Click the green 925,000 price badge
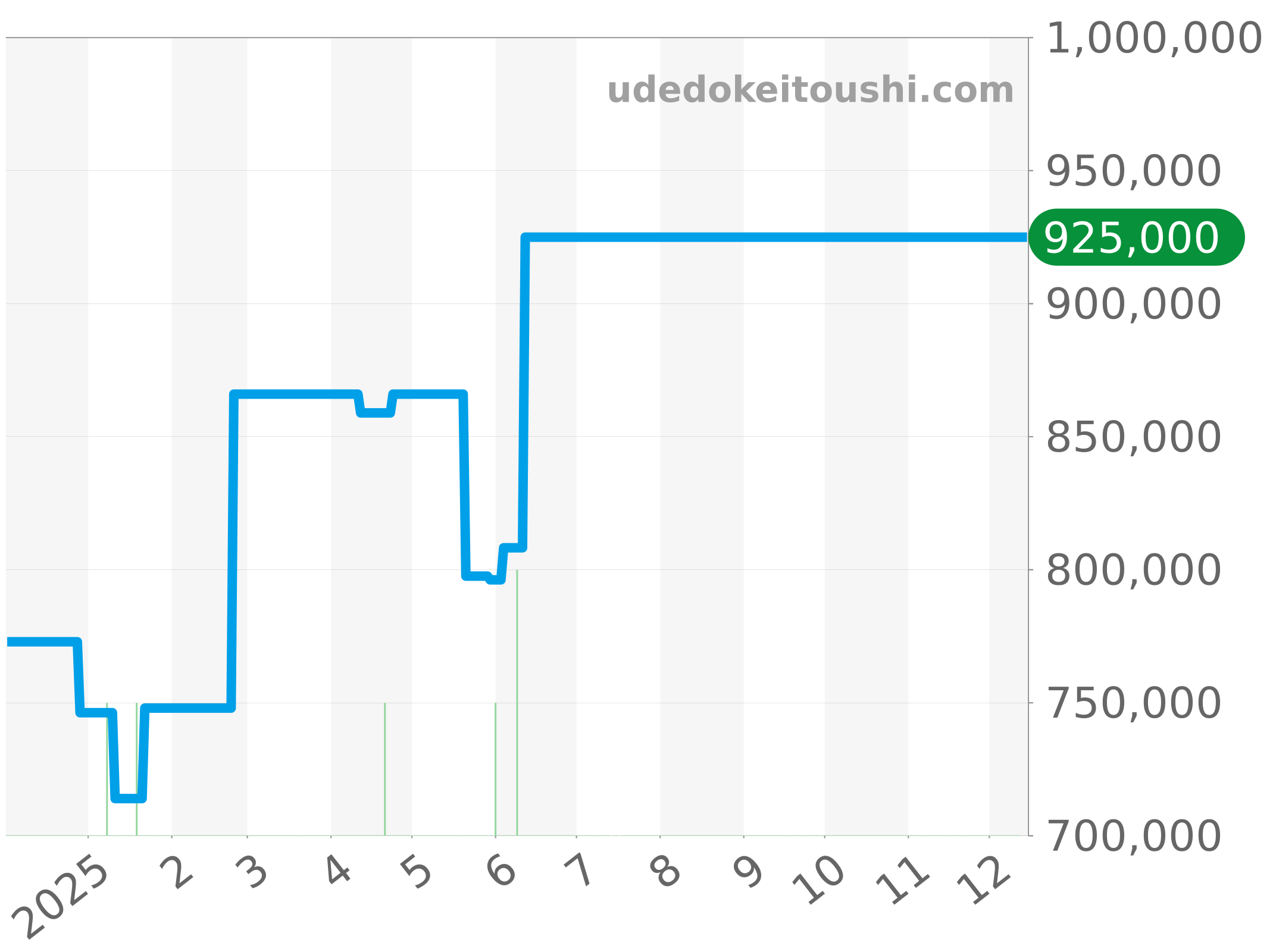 coord(1136,237)
